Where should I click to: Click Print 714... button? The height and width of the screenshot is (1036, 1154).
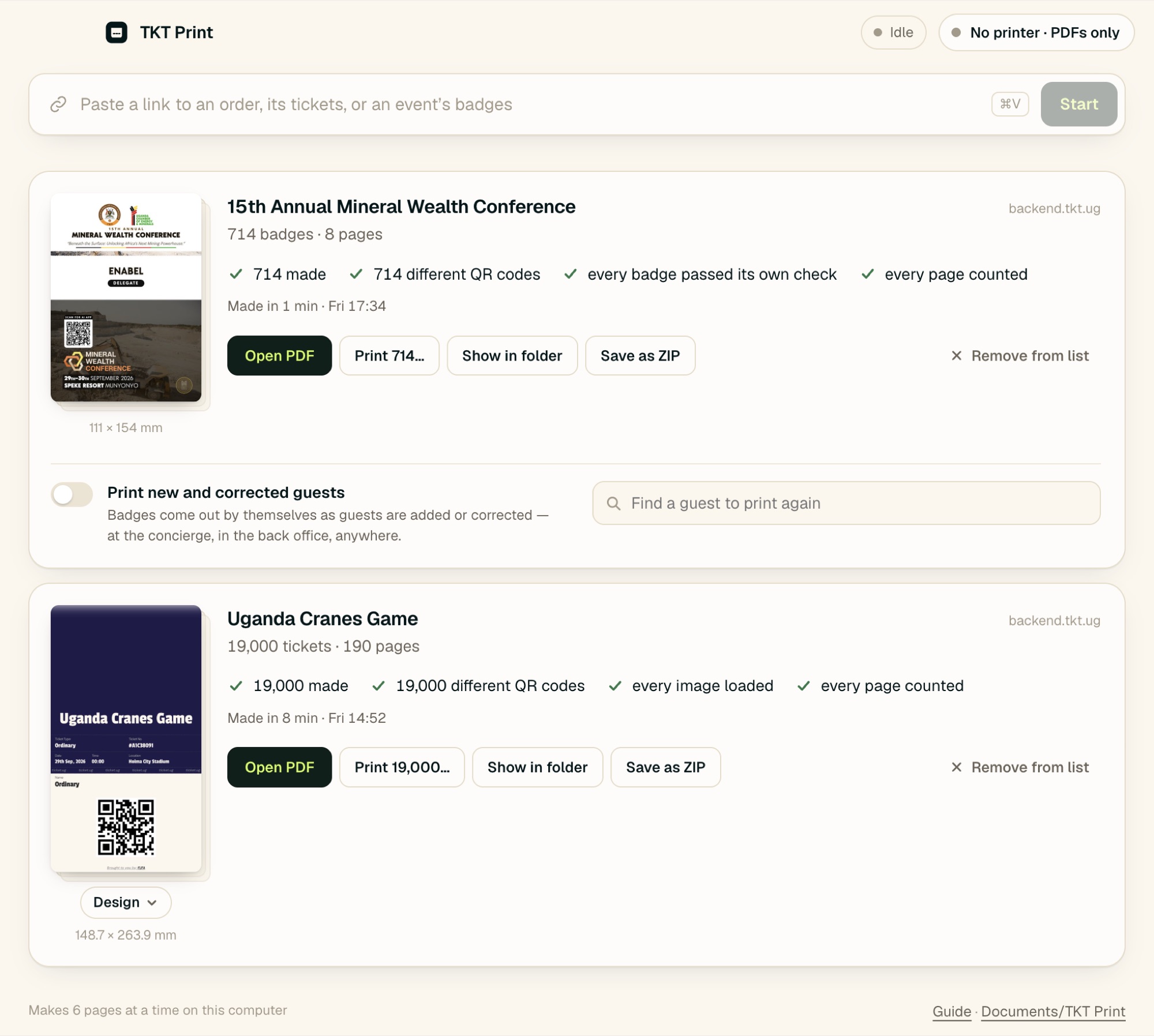389,356
